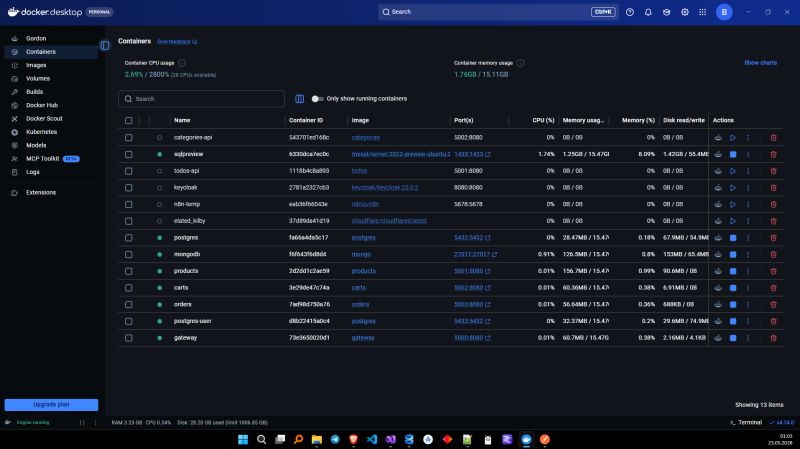Open more actions menu for products

[x=748, y=271]
